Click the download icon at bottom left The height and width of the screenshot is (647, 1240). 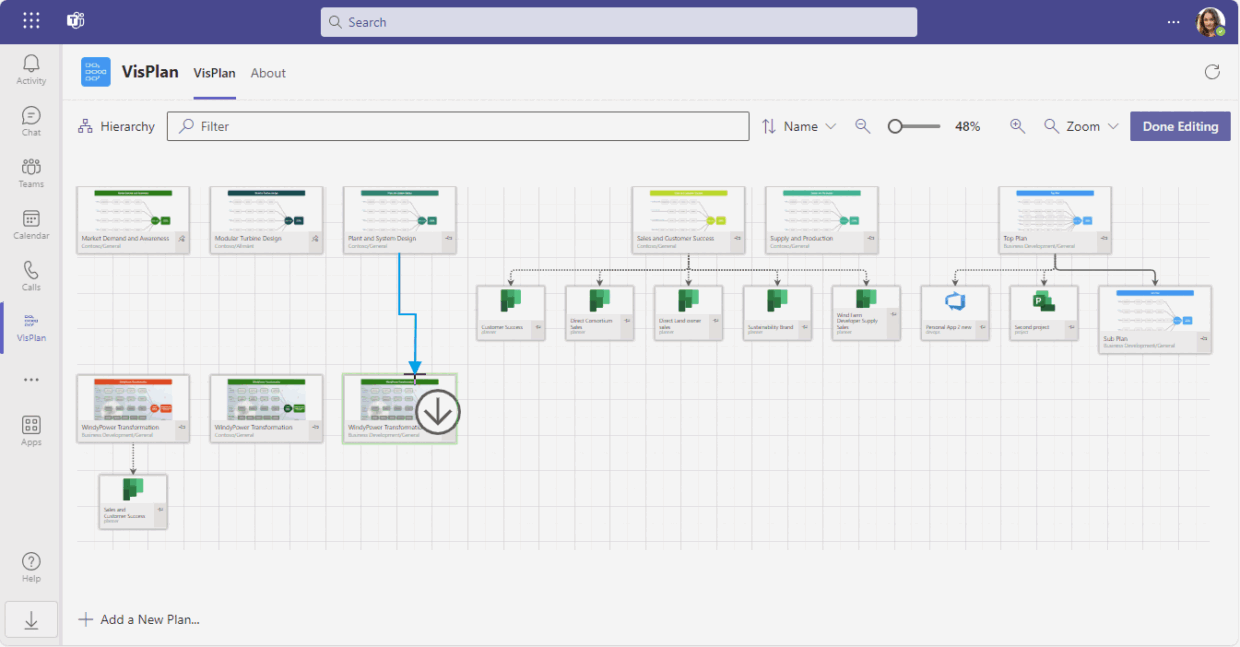click(x=31, y=619)
